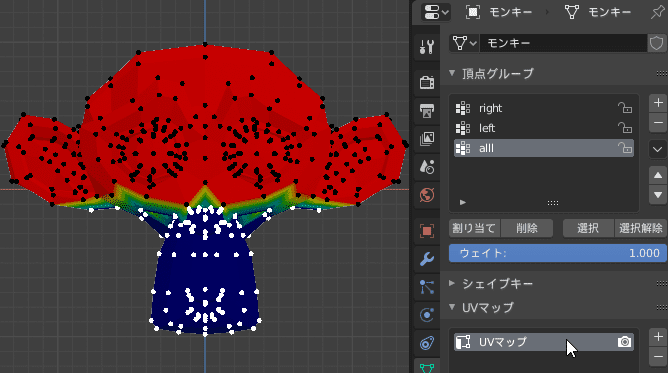Open the Object Data properties tab
The height and width of the screenshot is (373, 668).
426,367
